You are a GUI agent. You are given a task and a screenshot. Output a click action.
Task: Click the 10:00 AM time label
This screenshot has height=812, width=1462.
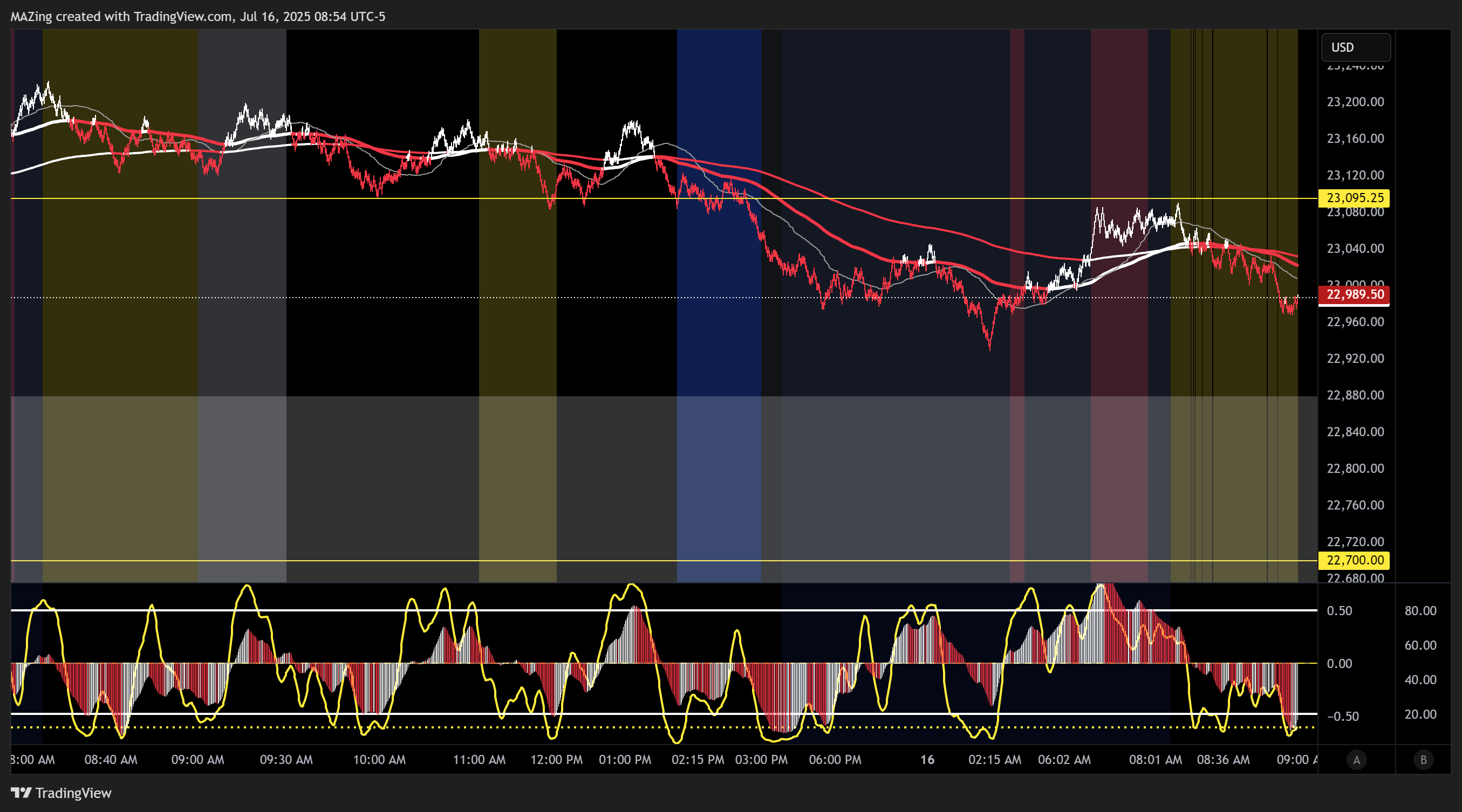coord(379,760)
